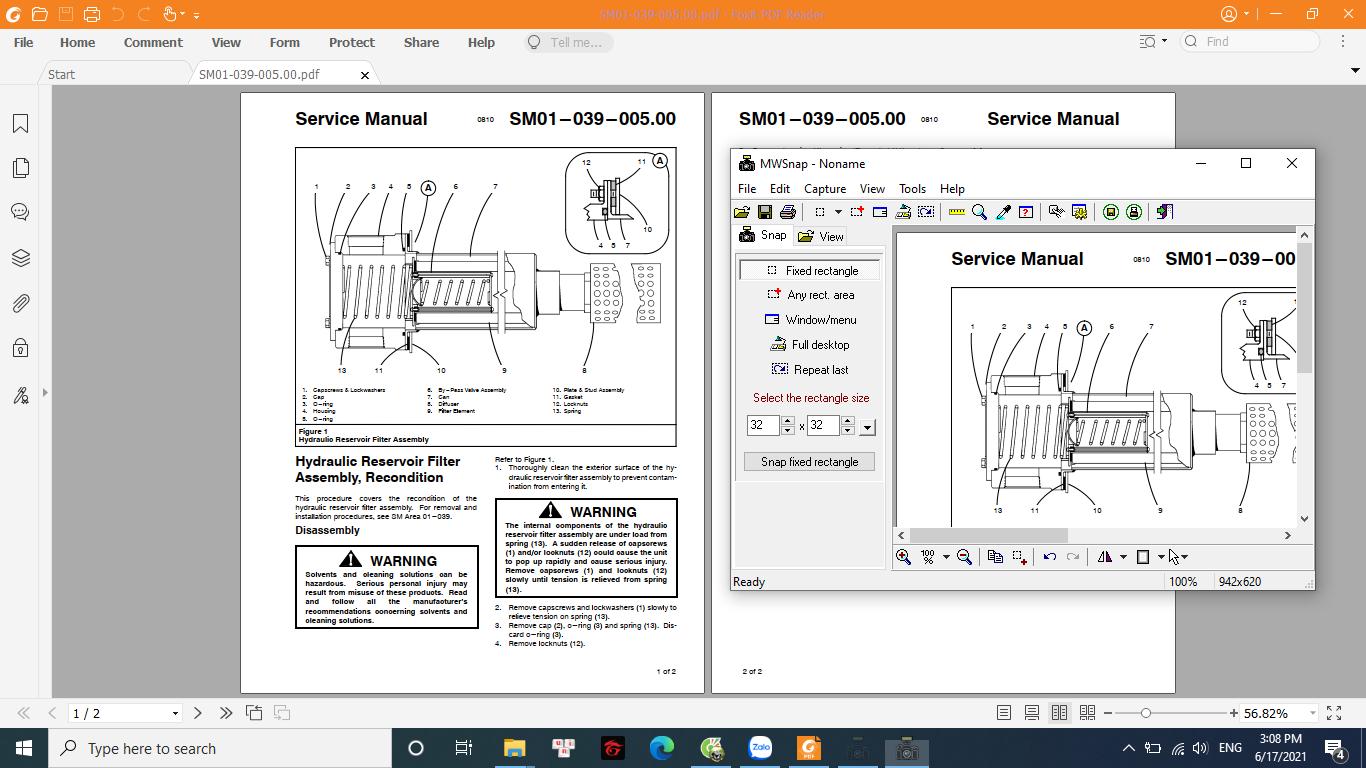The image size is (1366, 768).
Task: Open rectangle size presets dropdown
Action: click(867, 427)
